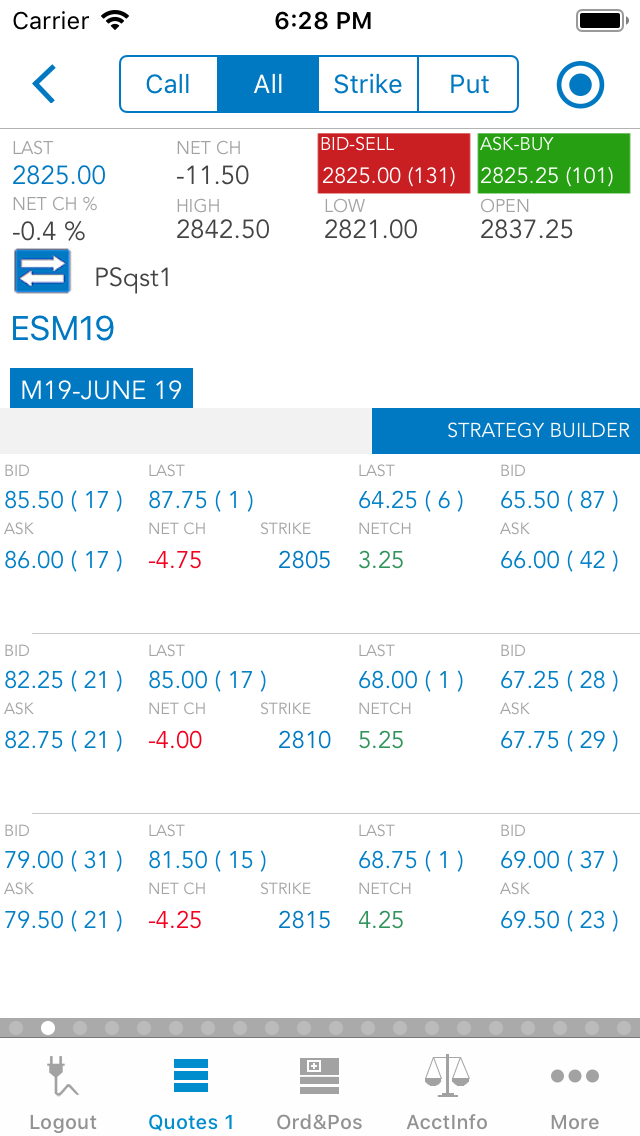Select the M19-JUNE 19 expiry tab

[x=101, y=389]
